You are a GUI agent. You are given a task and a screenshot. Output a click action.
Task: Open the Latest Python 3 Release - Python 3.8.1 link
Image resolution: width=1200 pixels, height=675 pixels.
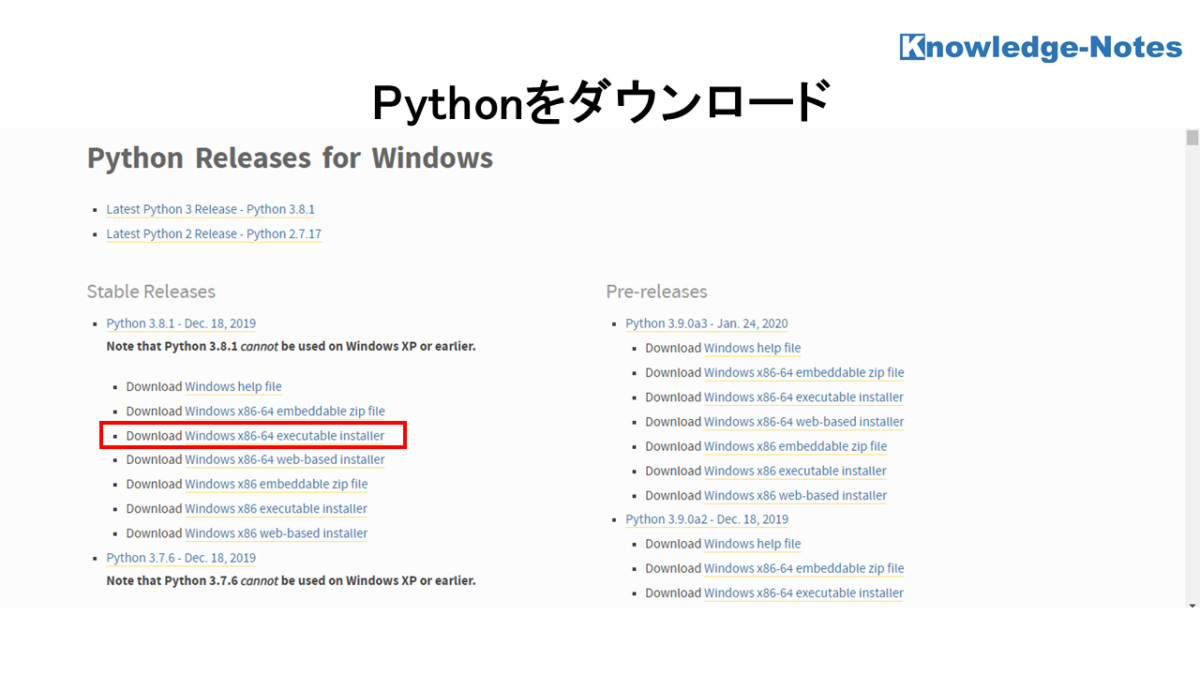point(210,210)
